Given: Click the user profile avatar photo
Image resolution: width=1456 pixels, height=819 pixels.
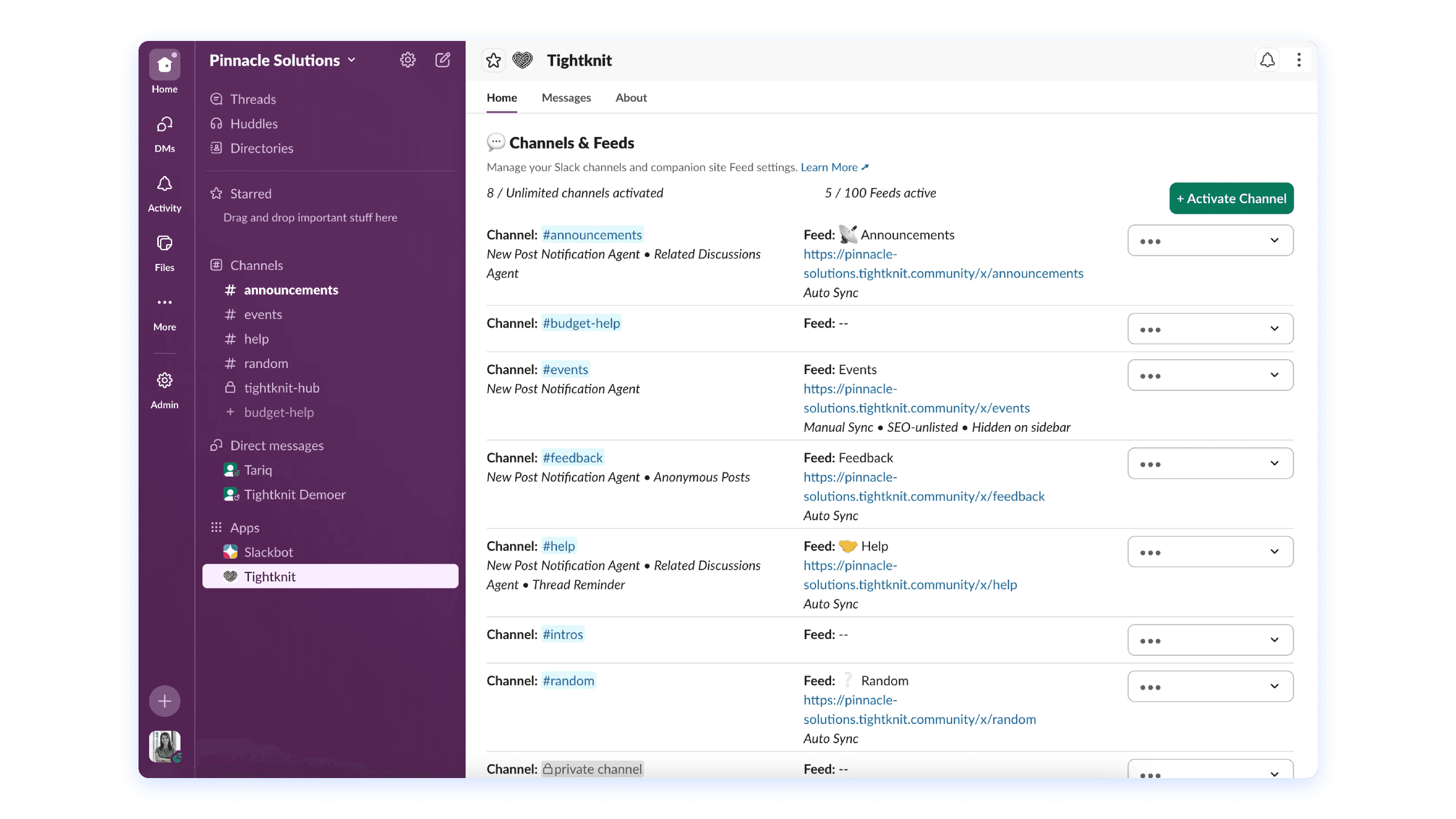Looking at the screenshot, I should coord(164,746).
